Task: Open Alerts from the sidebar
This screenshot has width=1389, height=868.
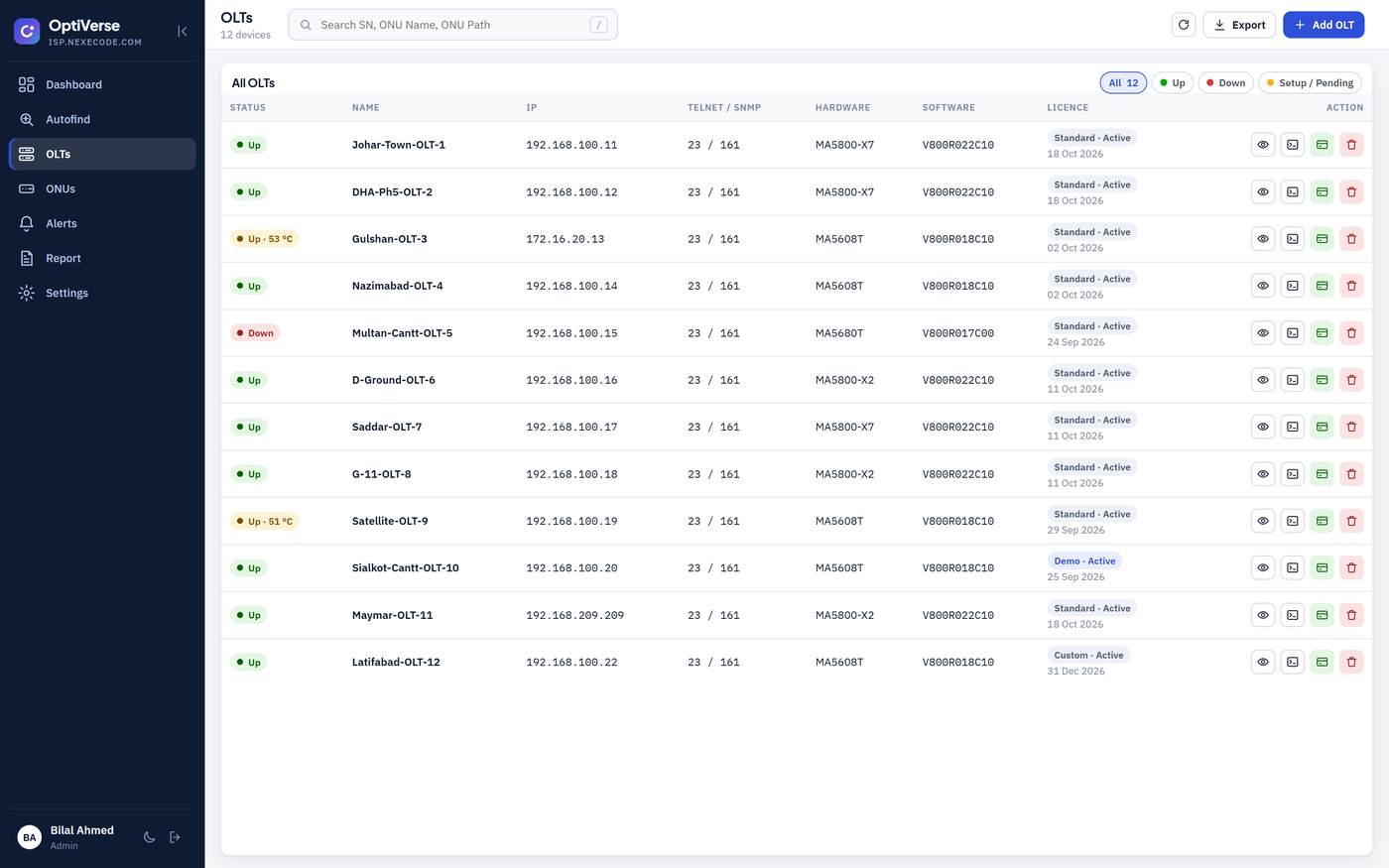Action: pyautogui.click(x=102, y=223)
